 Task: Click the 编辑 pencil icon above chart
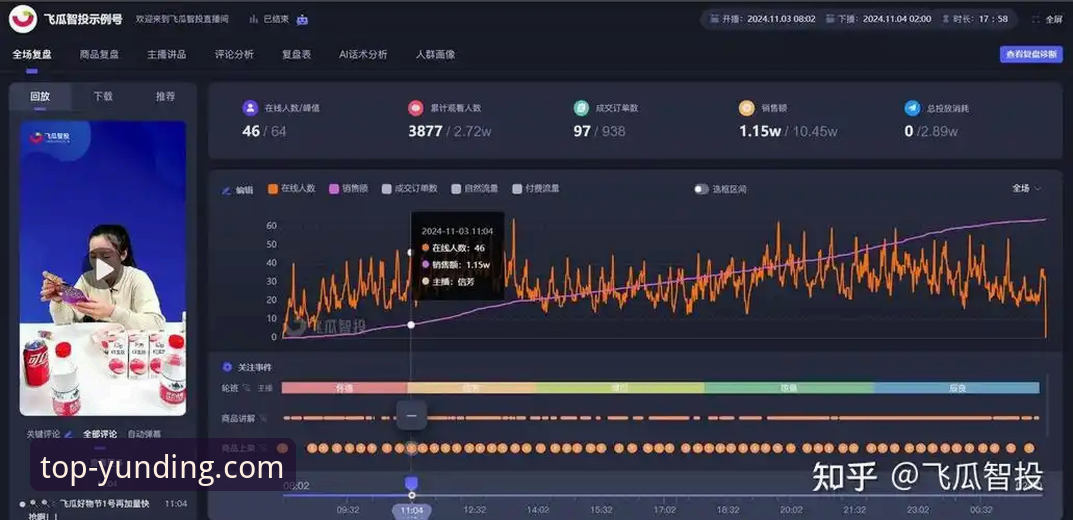[x=226, y=190]
